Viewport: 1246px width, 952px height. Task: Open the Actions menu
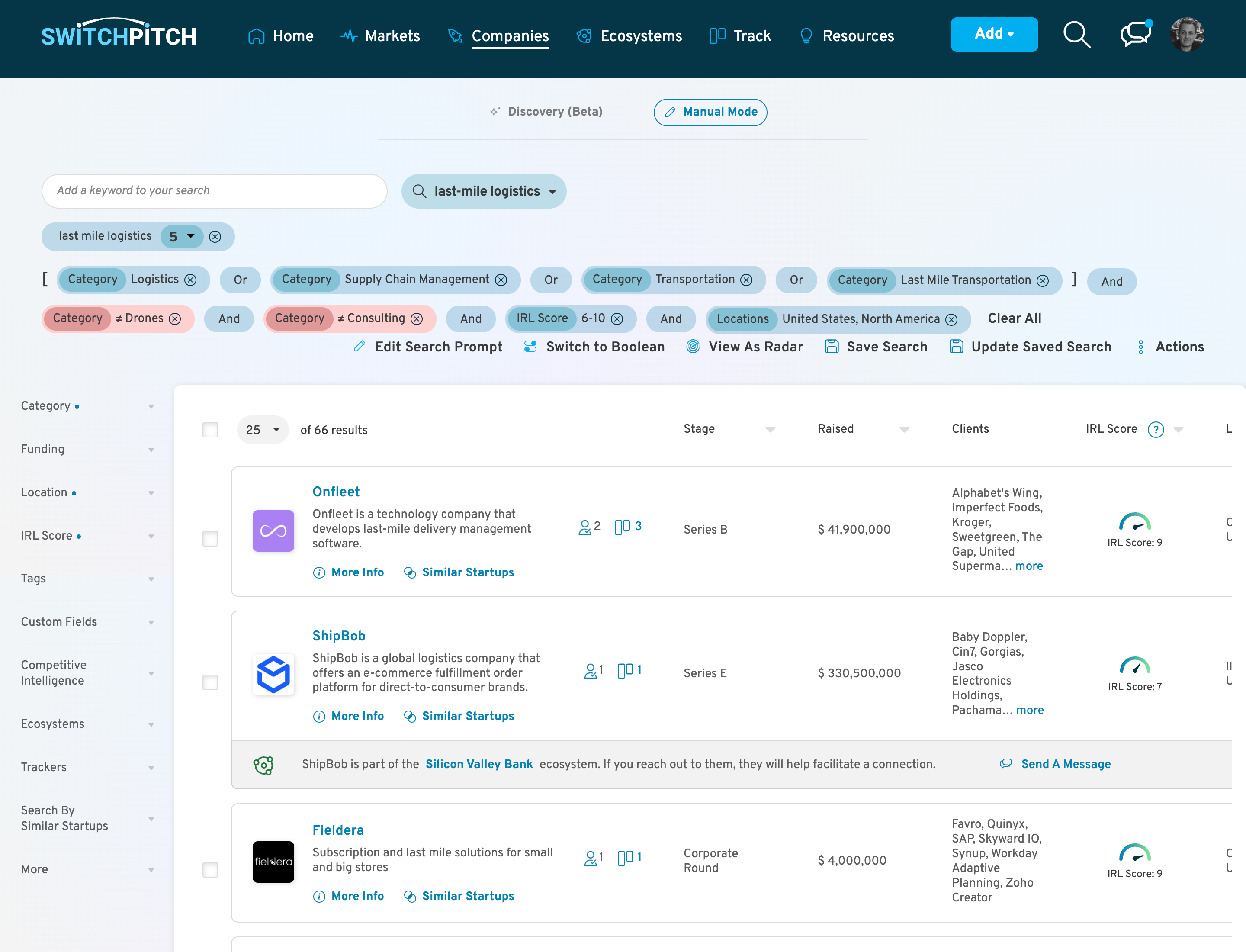tap(1170, 347)
